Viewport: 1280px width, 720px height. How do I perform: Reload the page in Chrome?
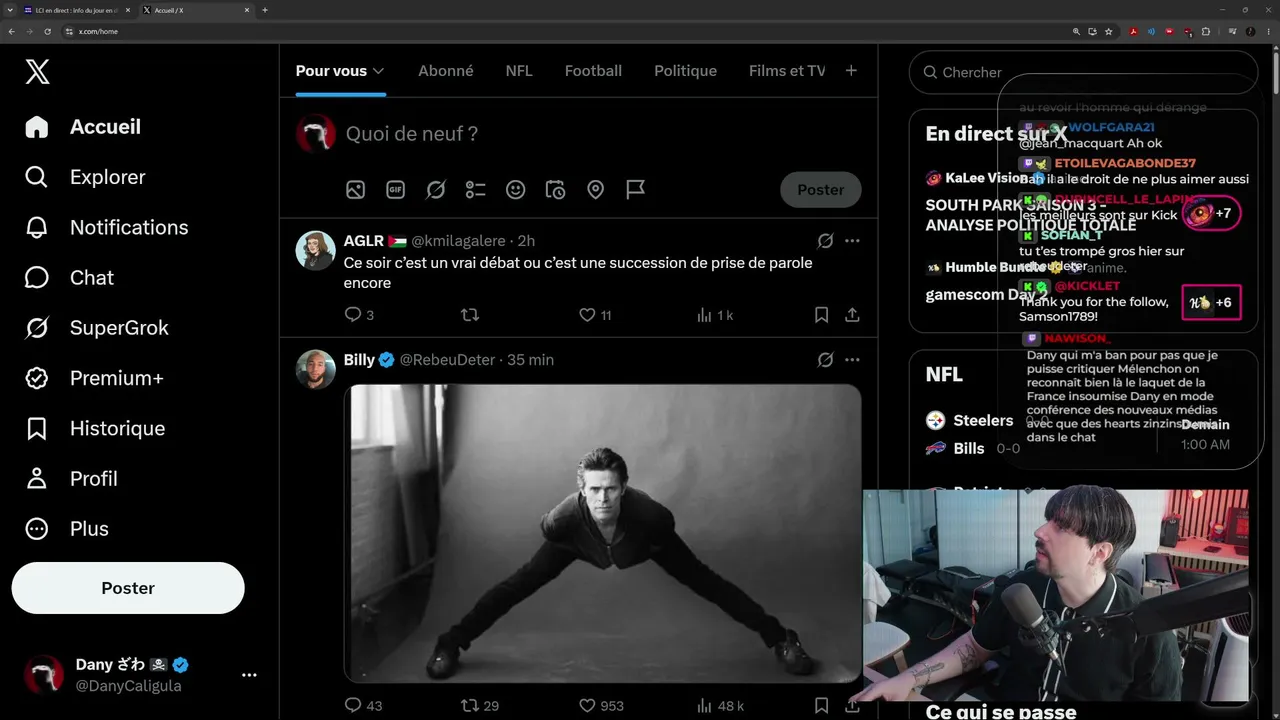(x=47, y=31)
